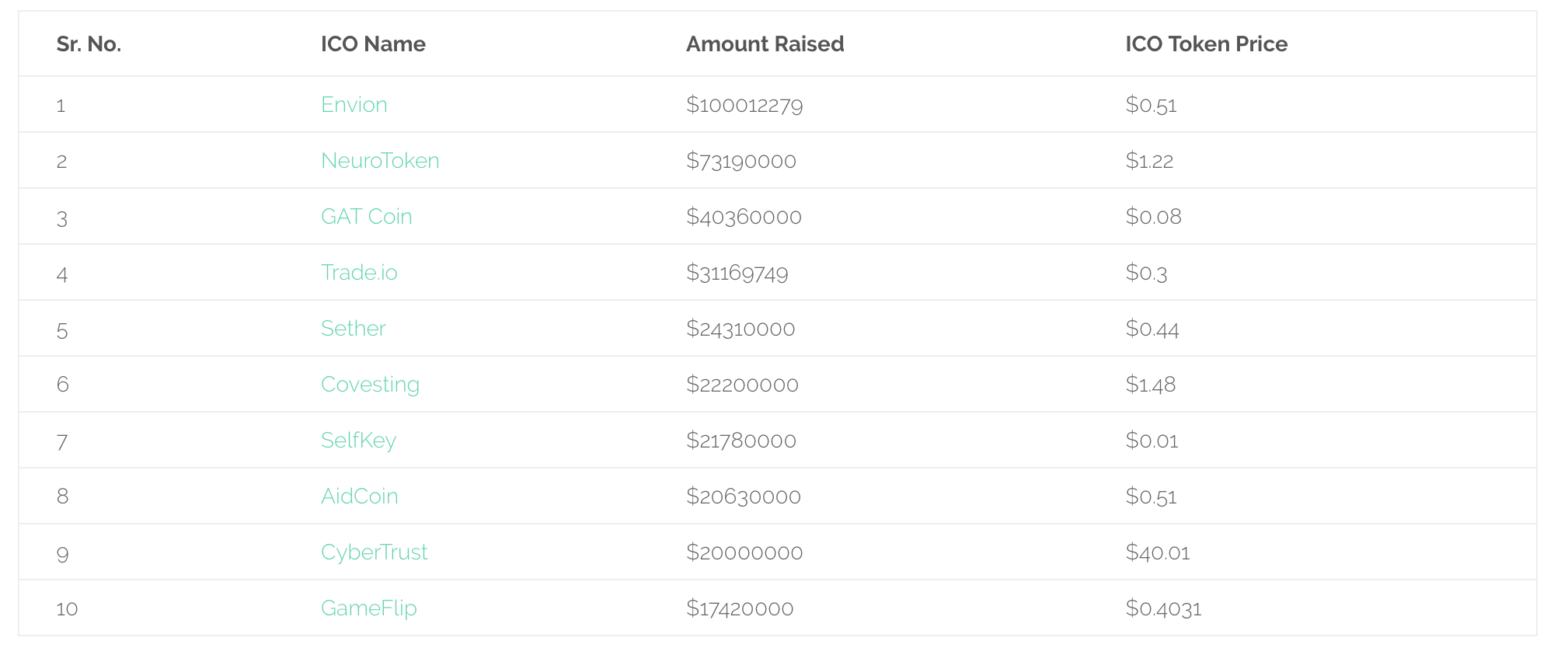Click the ICO Name column header
The image size is (1568, 648).
[x=373, y=44]
